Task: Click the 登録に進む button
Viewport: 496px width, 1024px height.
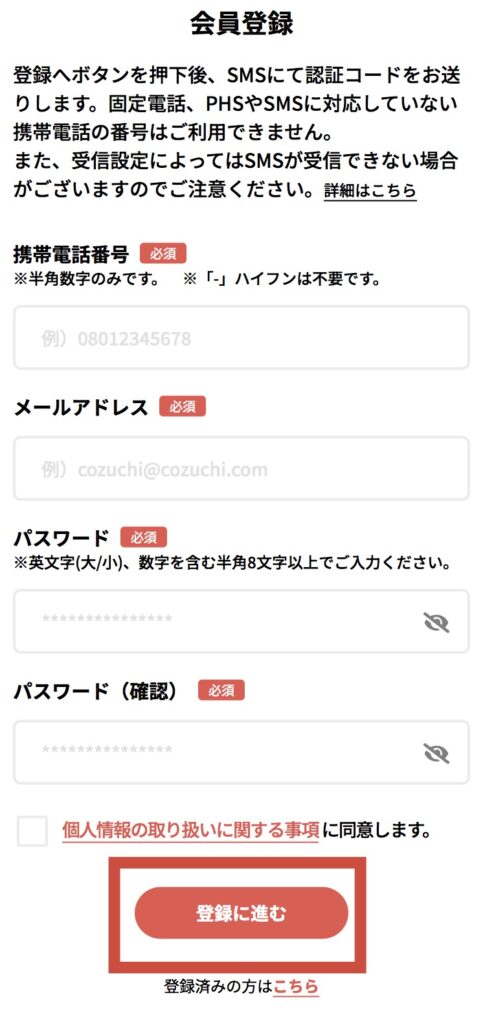Action: tap(241, 913)
